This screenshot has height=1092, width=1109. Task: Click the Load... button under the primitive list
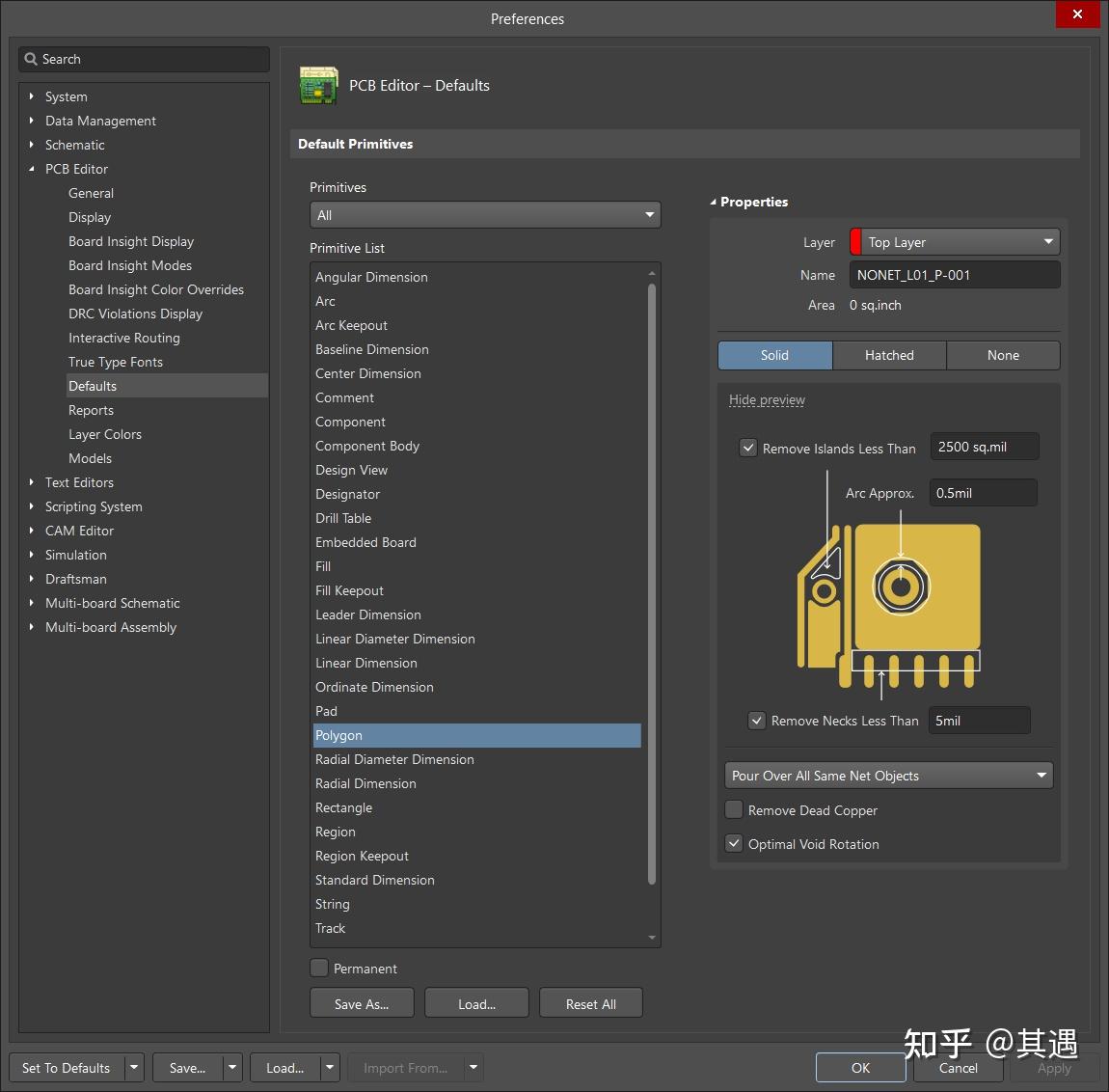pos(476,1003)
